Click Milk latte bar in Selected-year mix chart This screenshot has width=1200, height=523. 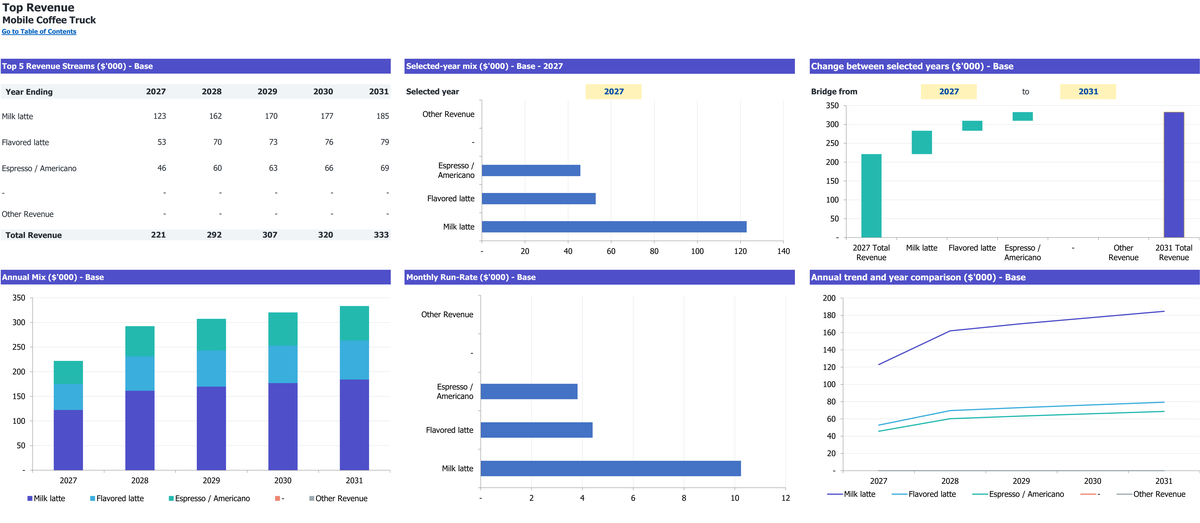[x=614, y=227]
